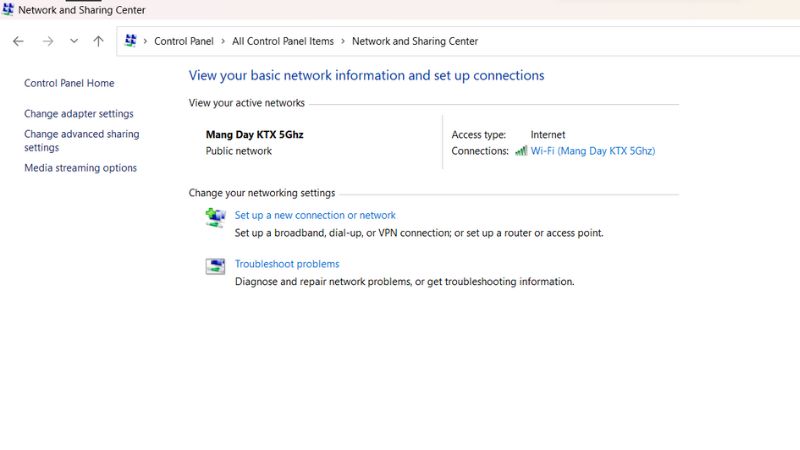Select the Control Panel breadcrumb
Viewport: 800px width, 450px height.
[x=184, y=41]
